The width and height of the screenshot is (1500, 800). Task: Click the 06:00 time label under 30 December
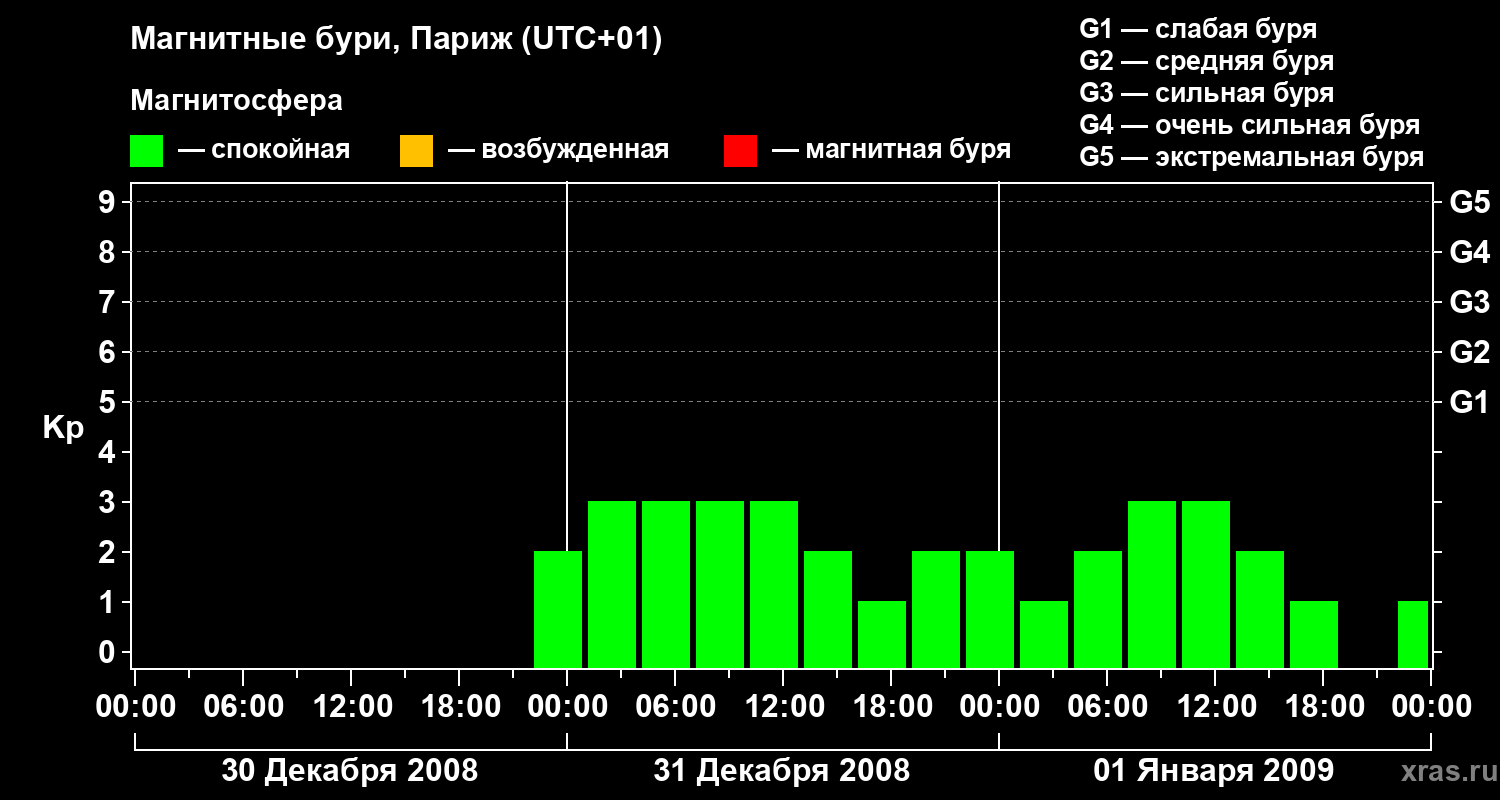click(x=242, y=707)
